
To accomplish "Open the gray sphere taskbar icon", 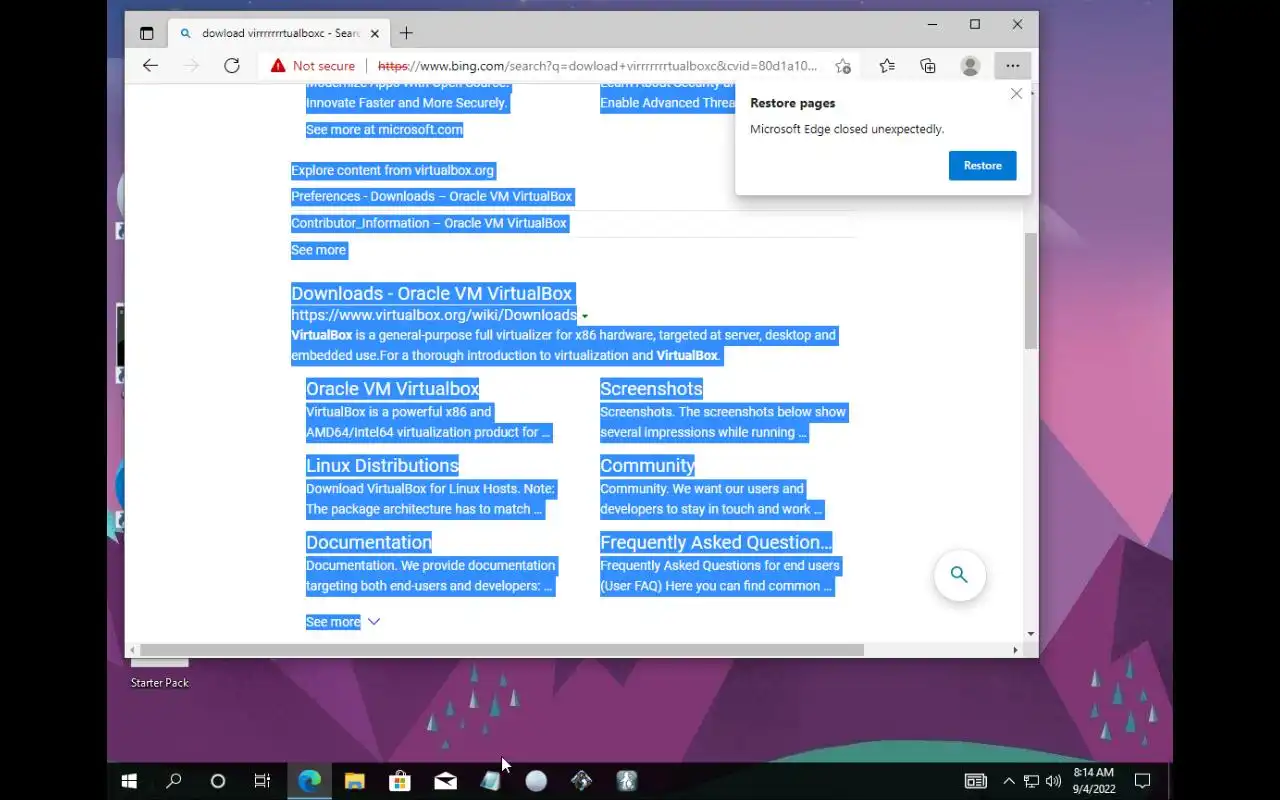I will tap(536, 781).
